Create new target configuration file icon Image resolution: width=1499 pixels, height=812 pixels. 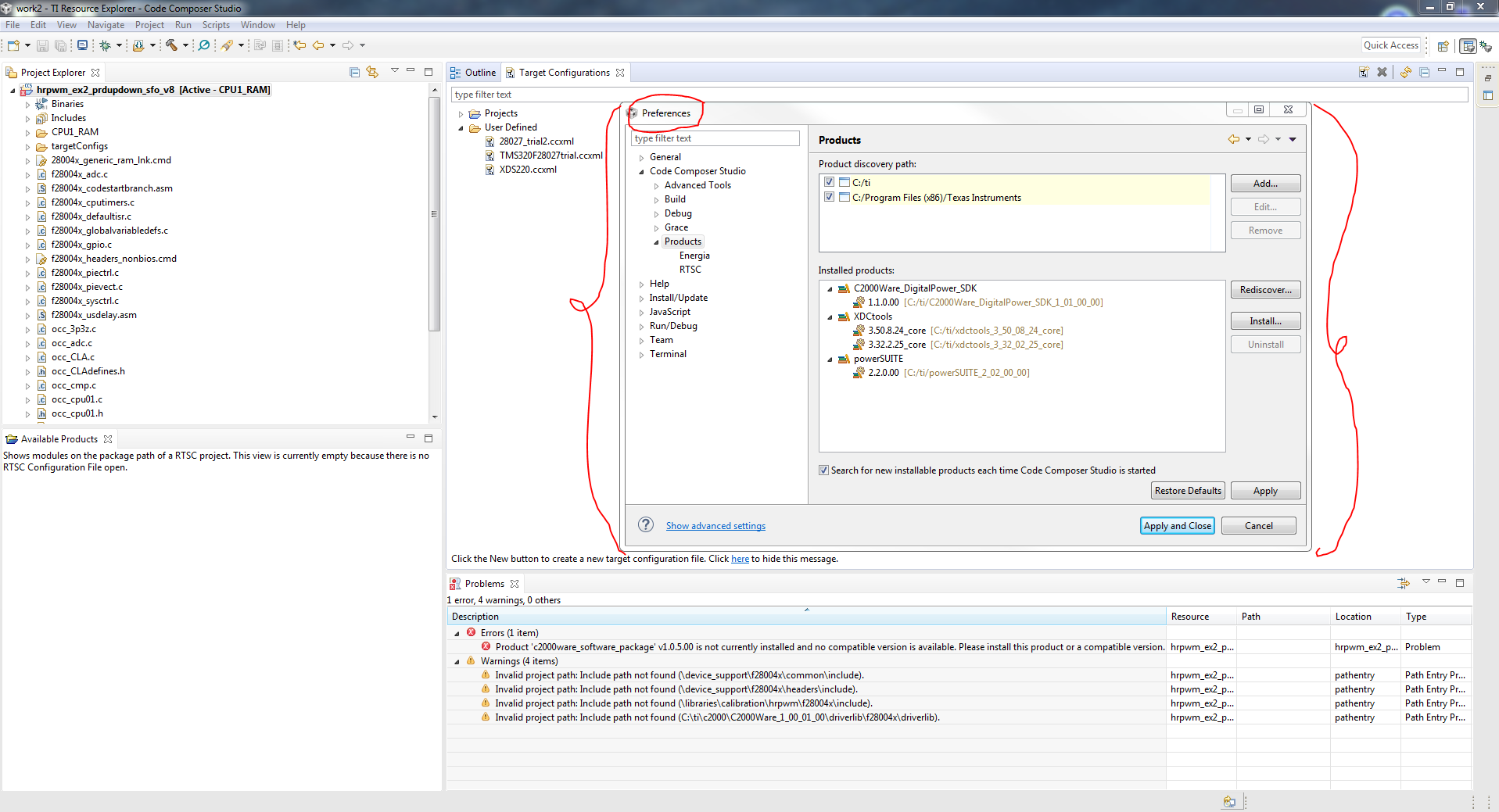click(x=1364, y=73)
